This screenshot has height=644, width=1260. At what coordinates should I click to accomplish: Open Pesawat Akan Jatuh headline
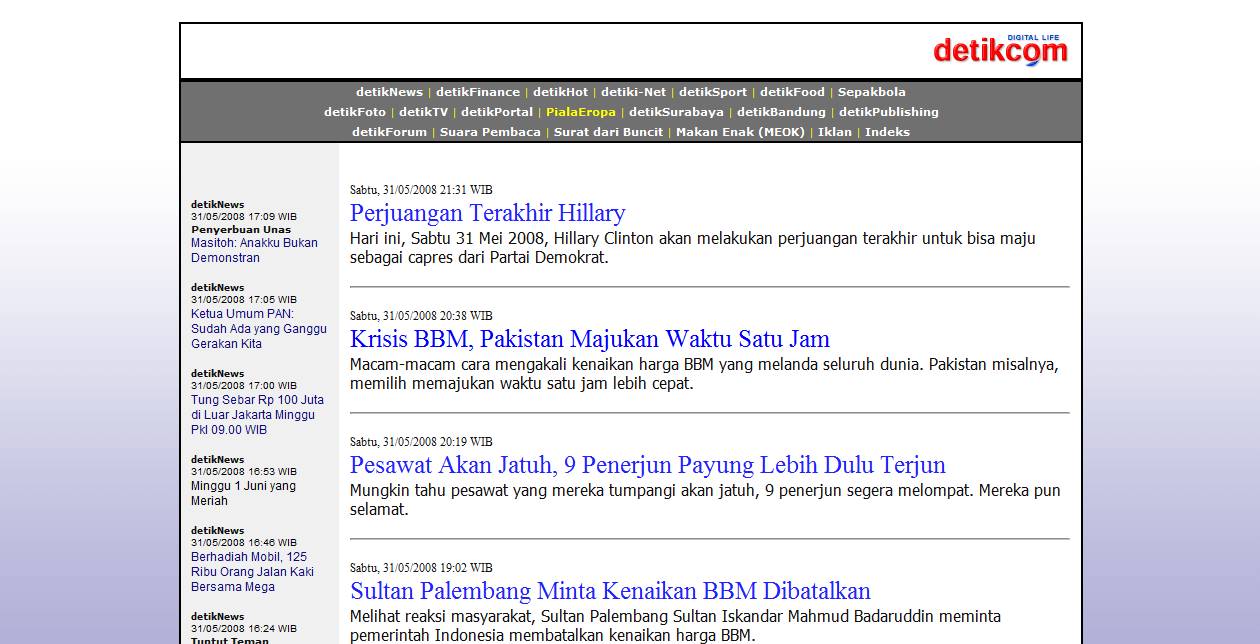[648, 465]
